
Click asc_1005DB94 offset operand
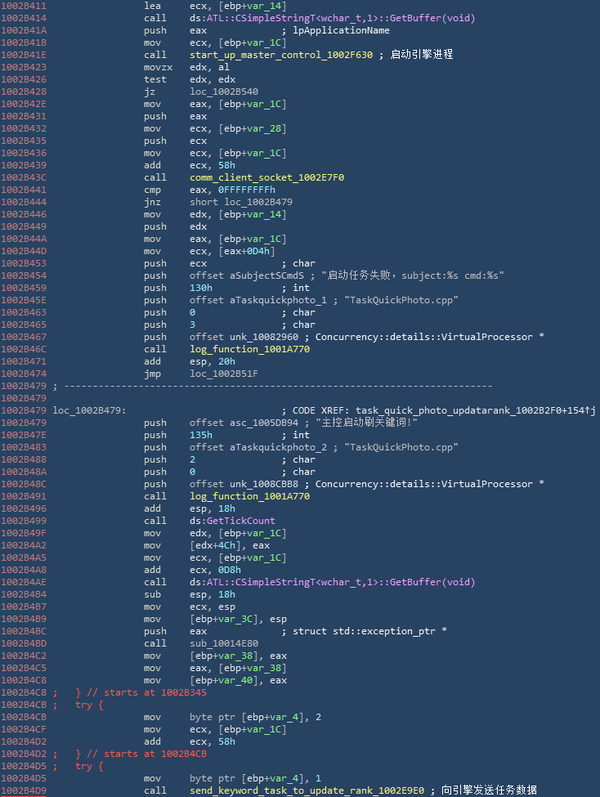coord(244,422)
